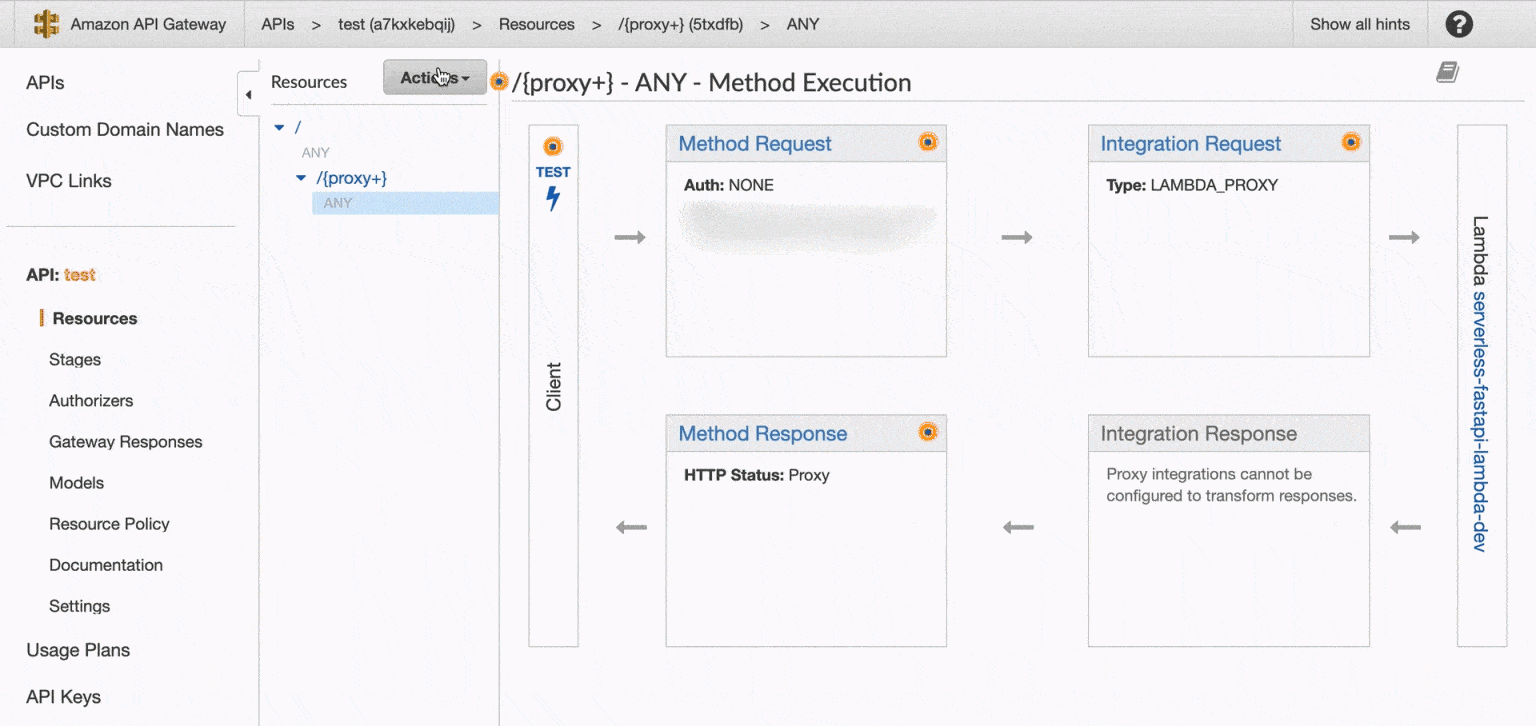Open the Integration Request link

pyautogui.click(x=1190, y=144)
